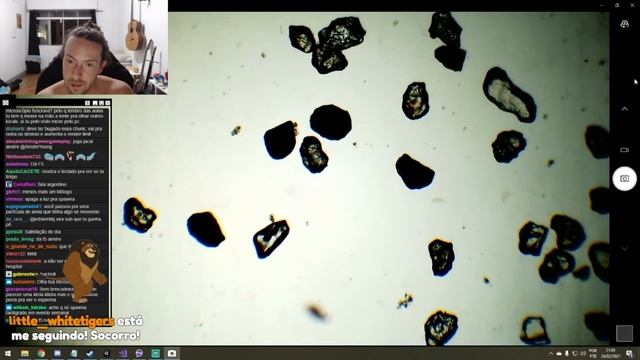Click the webcam overlay video

[x=84, y=47]
